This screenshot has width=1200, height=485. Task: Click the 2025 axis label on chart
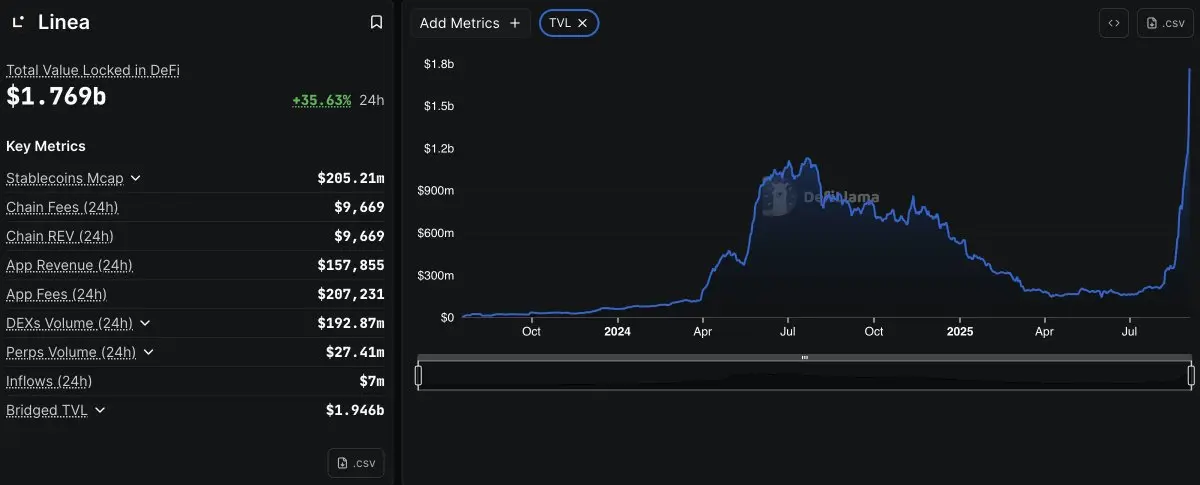(x=959, y=331)
